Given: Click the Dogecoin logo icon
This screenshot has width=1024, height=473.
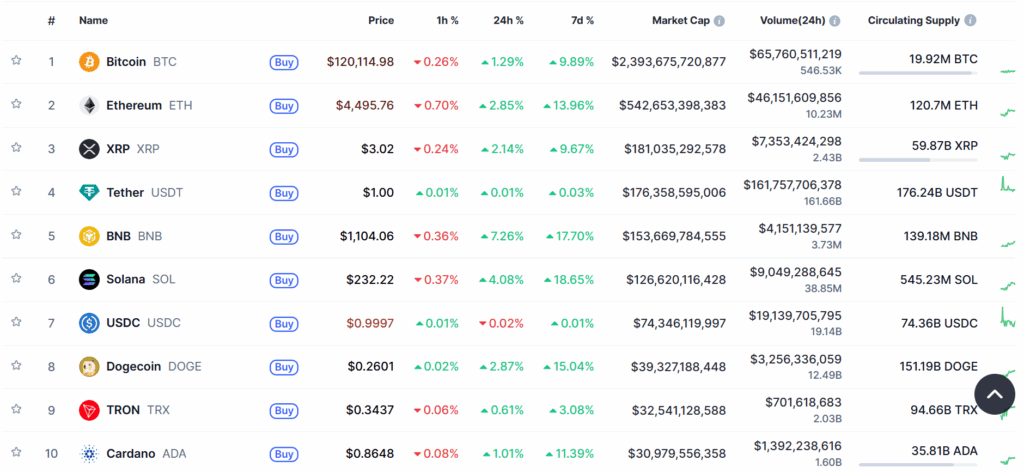Looking at the screenshot, I should point(89,366).
